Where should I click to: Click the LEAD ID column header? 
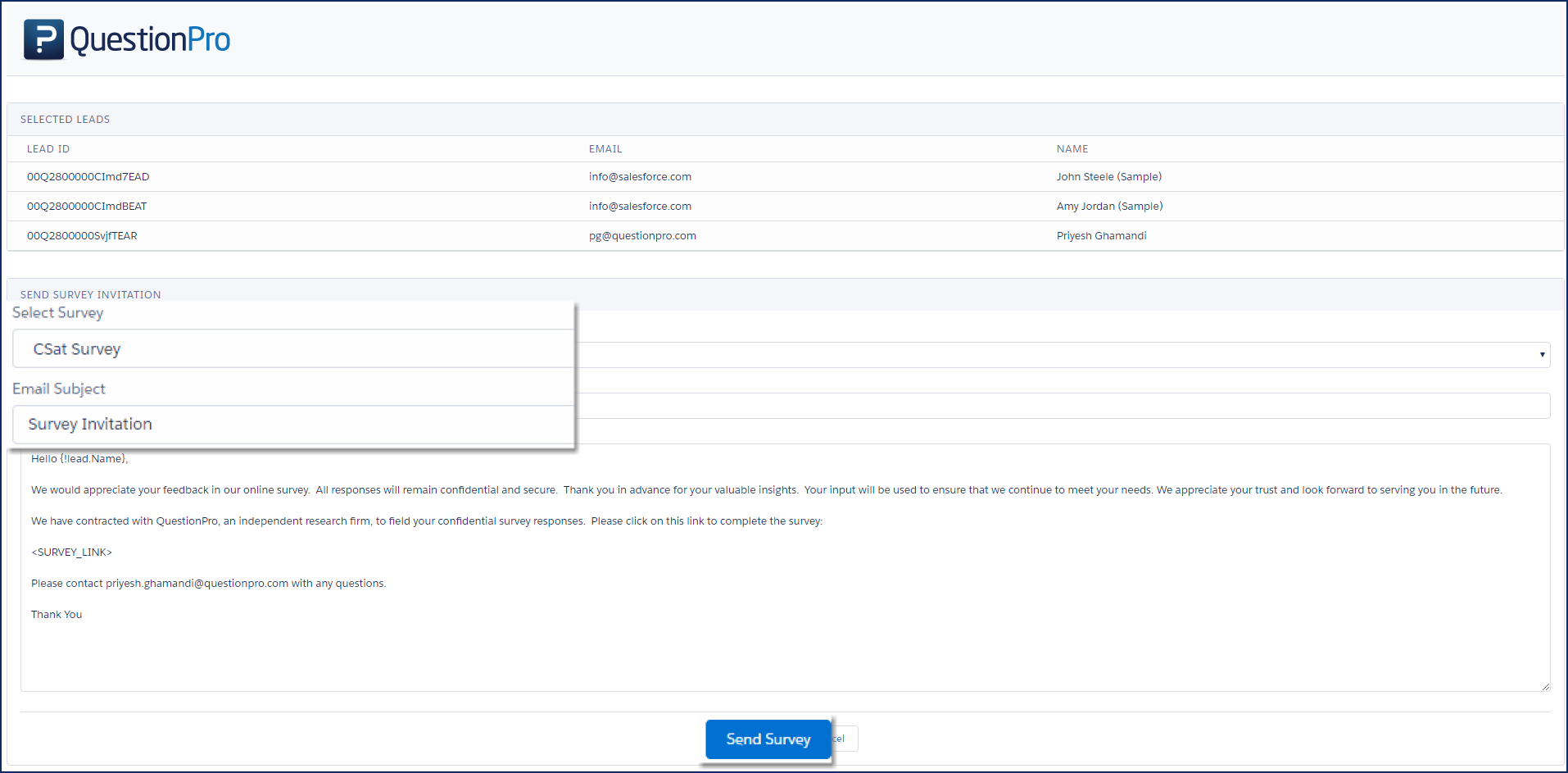tap(48, 149)
